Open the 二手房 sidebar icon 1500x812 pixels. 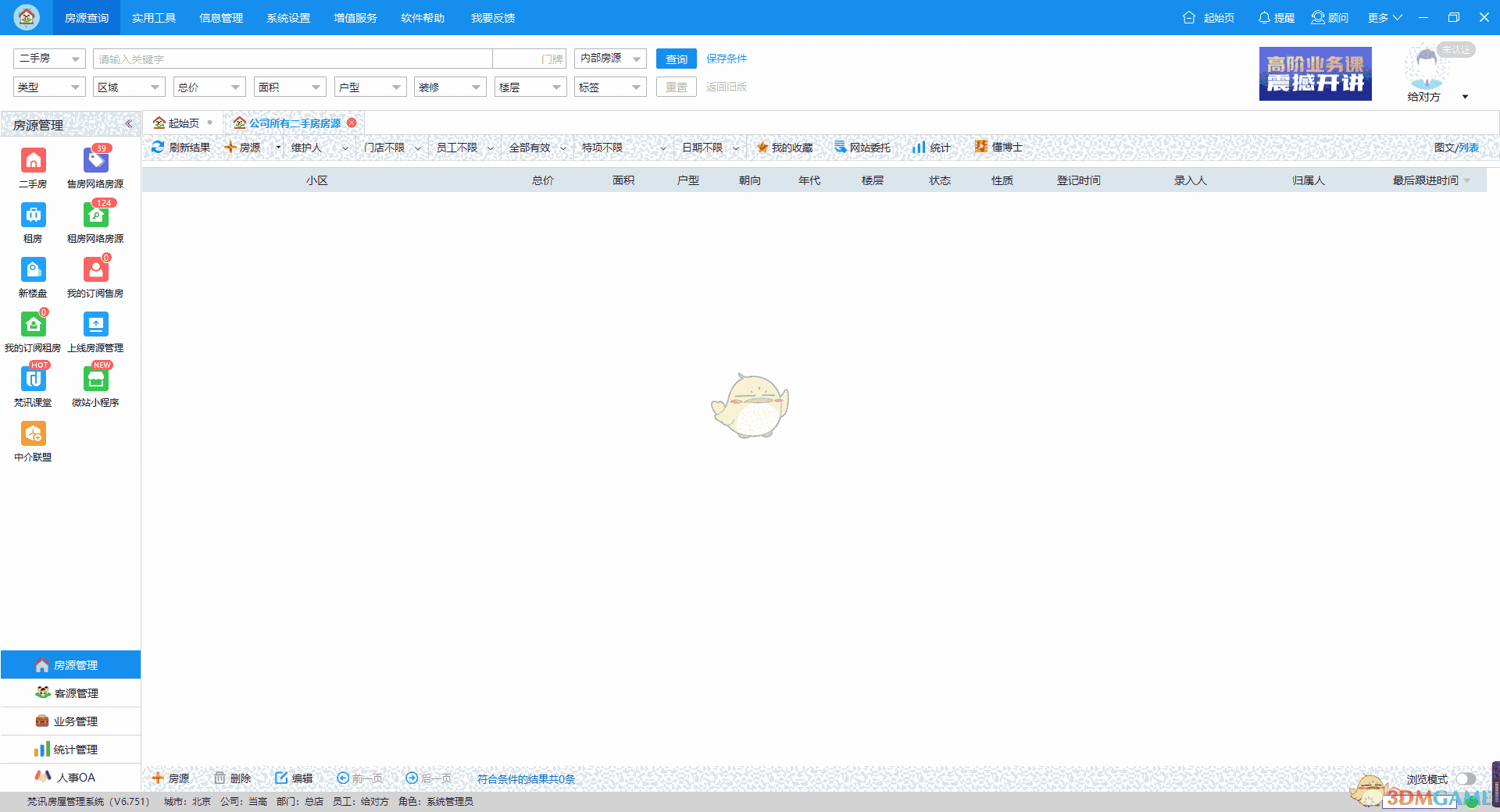(33, 161)
